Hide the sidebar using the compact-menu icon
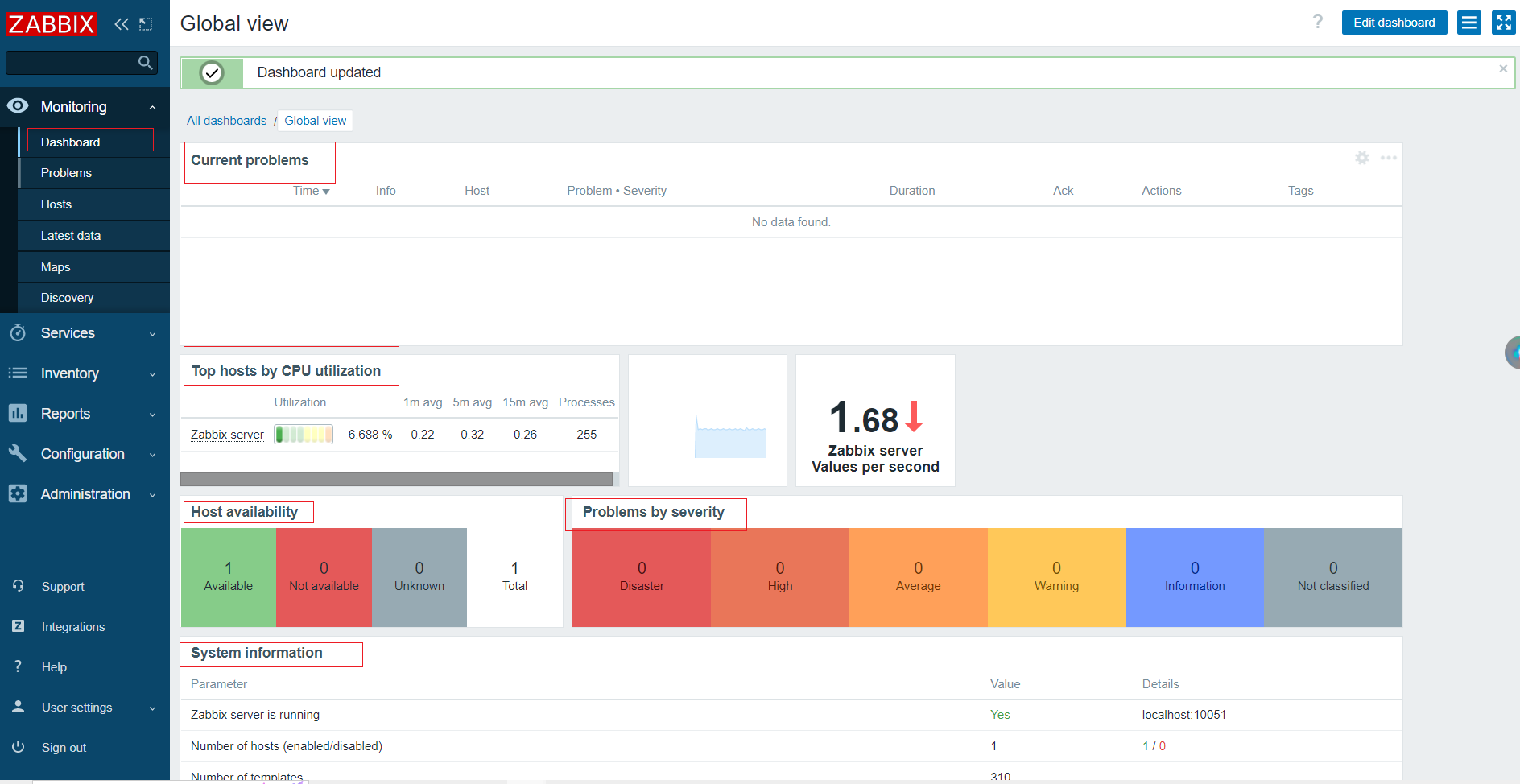Screen dimensions: 1520x784 tap(146, 24)
